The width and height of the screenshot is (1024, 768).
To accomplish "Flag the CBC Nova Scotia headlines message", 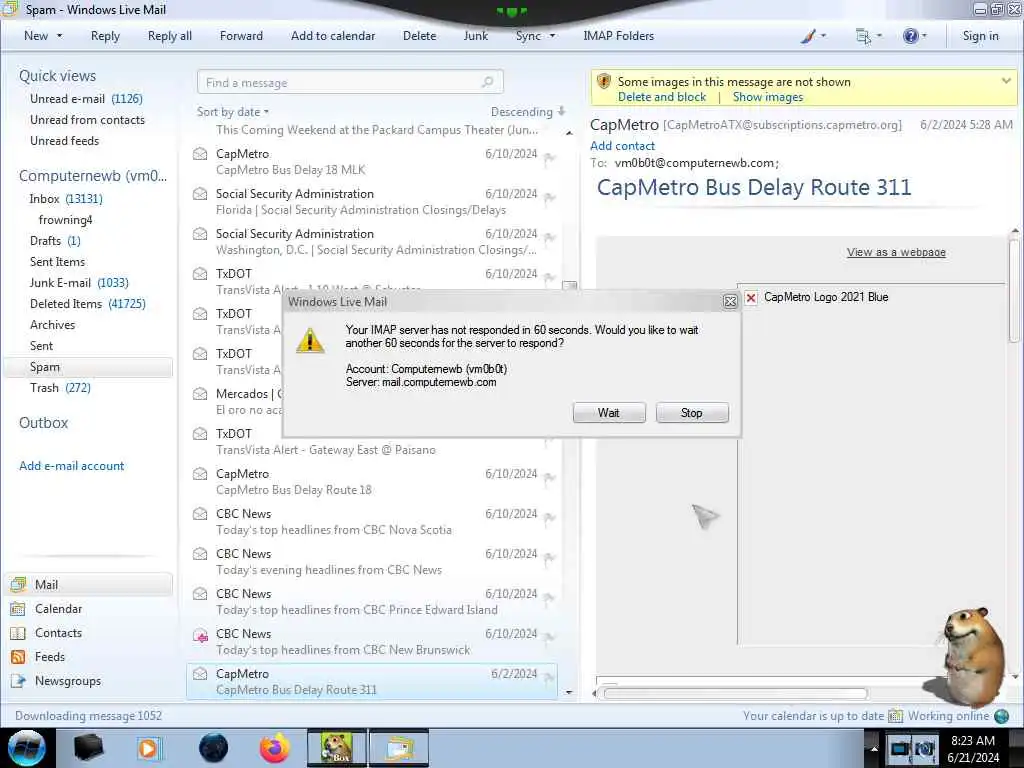I will 550,518.
